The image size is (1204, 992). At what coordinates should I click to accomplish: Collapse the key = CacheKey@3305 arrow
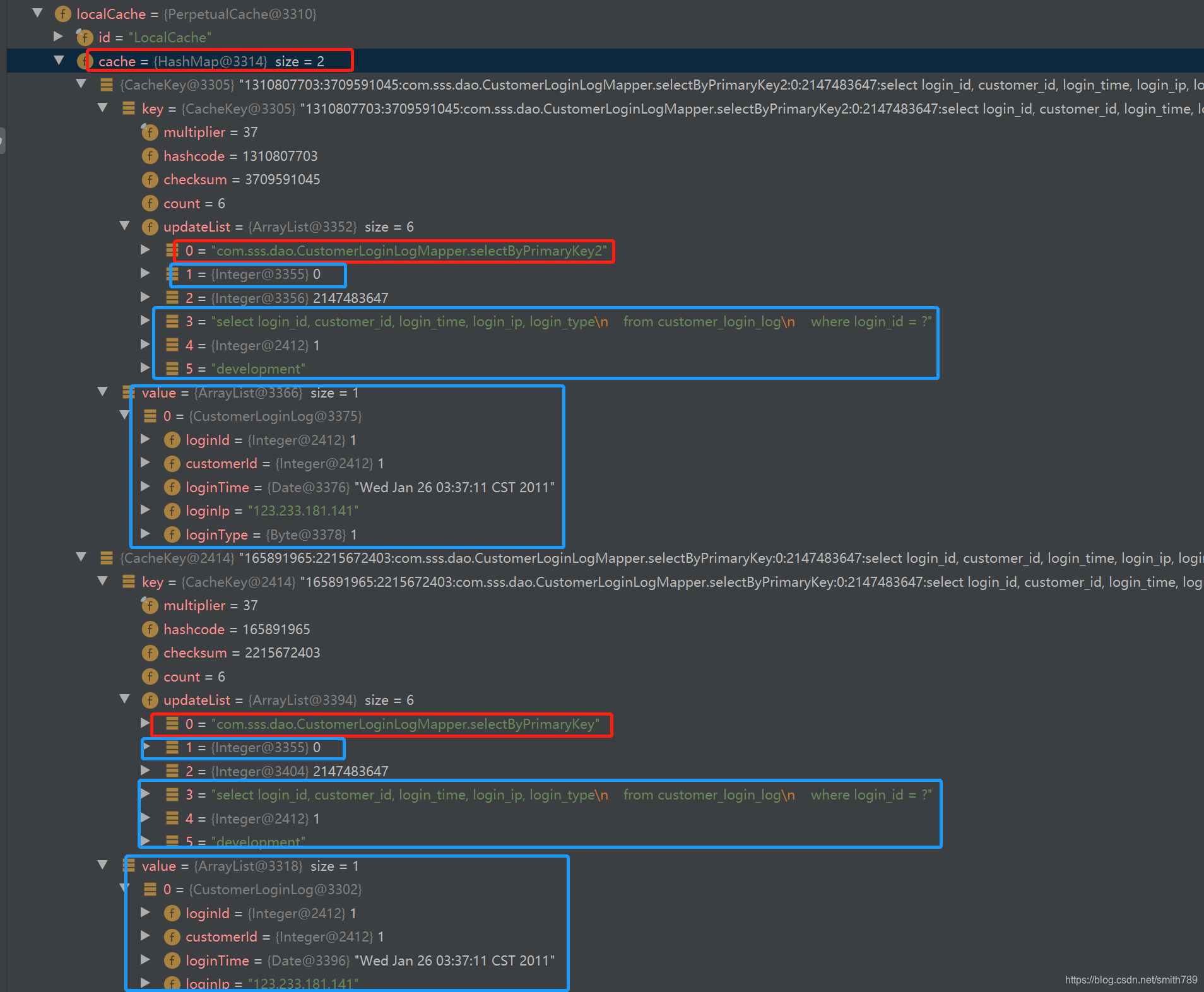coord(103,108)
